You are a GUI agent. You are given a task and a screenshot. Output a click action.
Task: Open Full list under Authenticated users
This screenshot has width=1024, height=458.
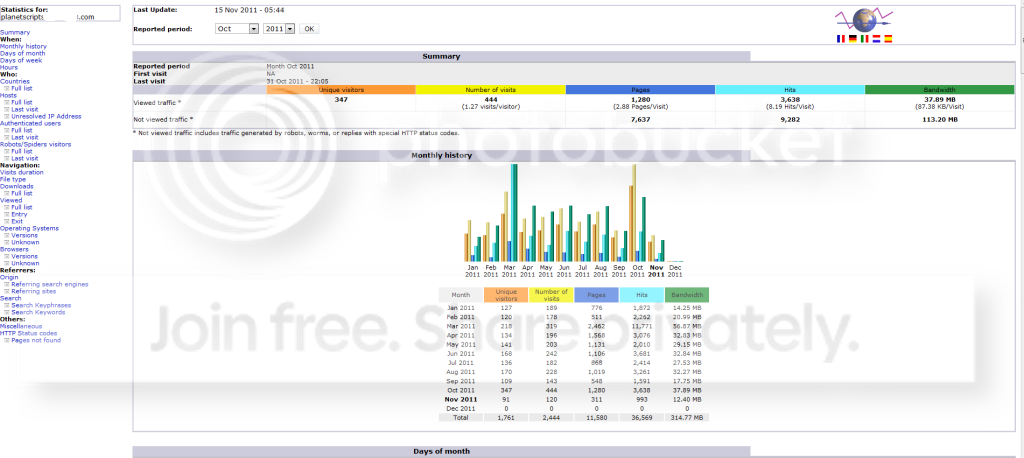click(x=22, y=130)
